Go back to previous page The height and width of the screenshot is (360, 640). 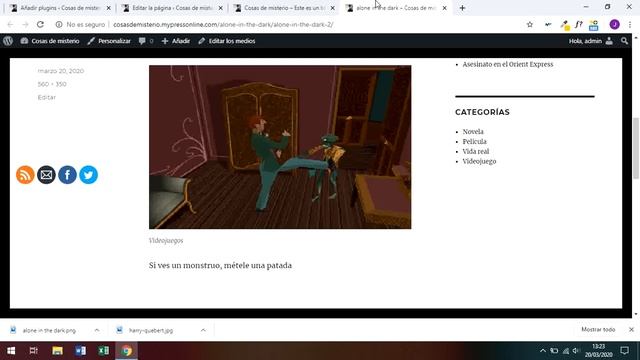click(x=10, y=24)
